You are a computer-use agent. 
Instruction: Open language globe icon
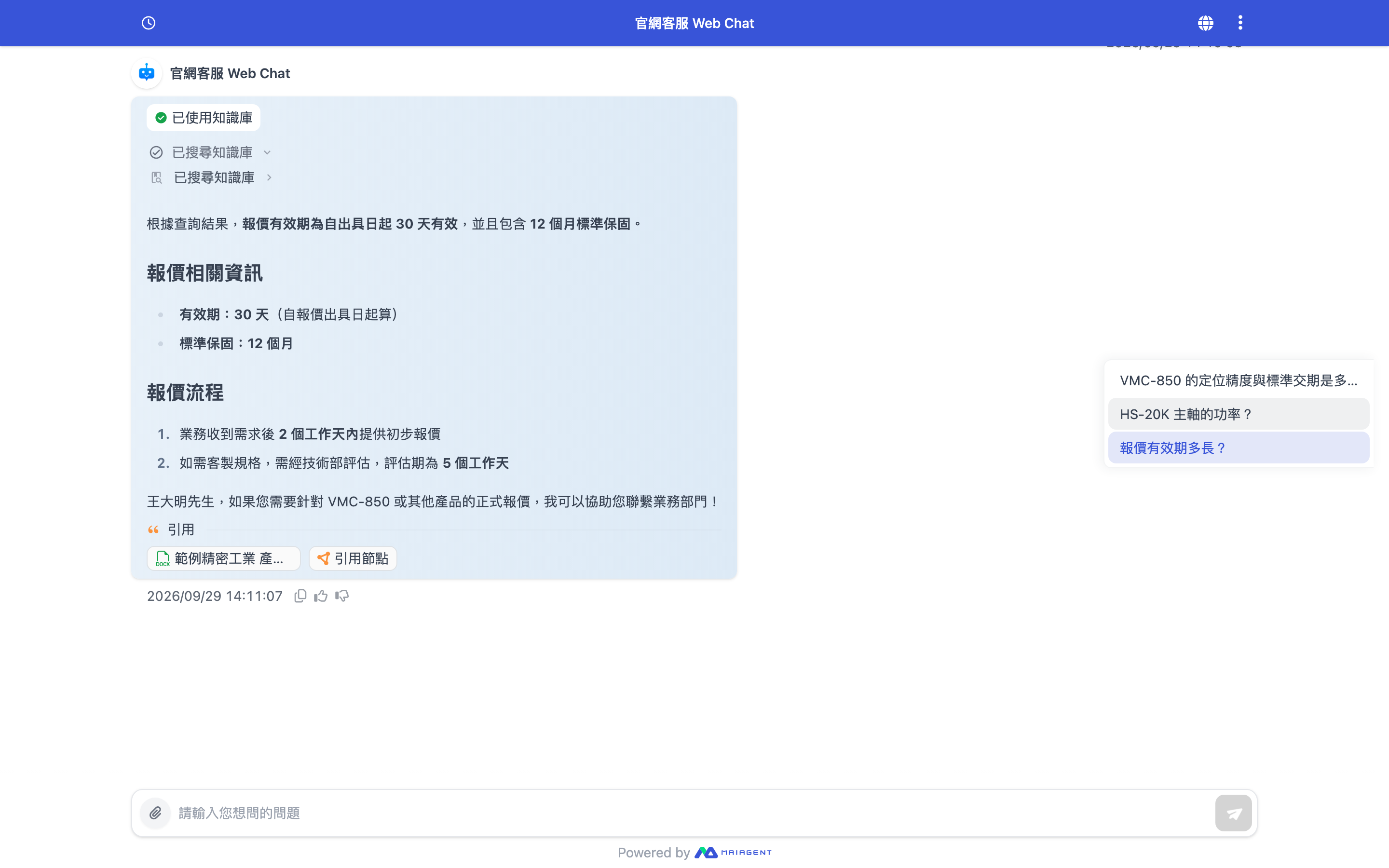1205,23
